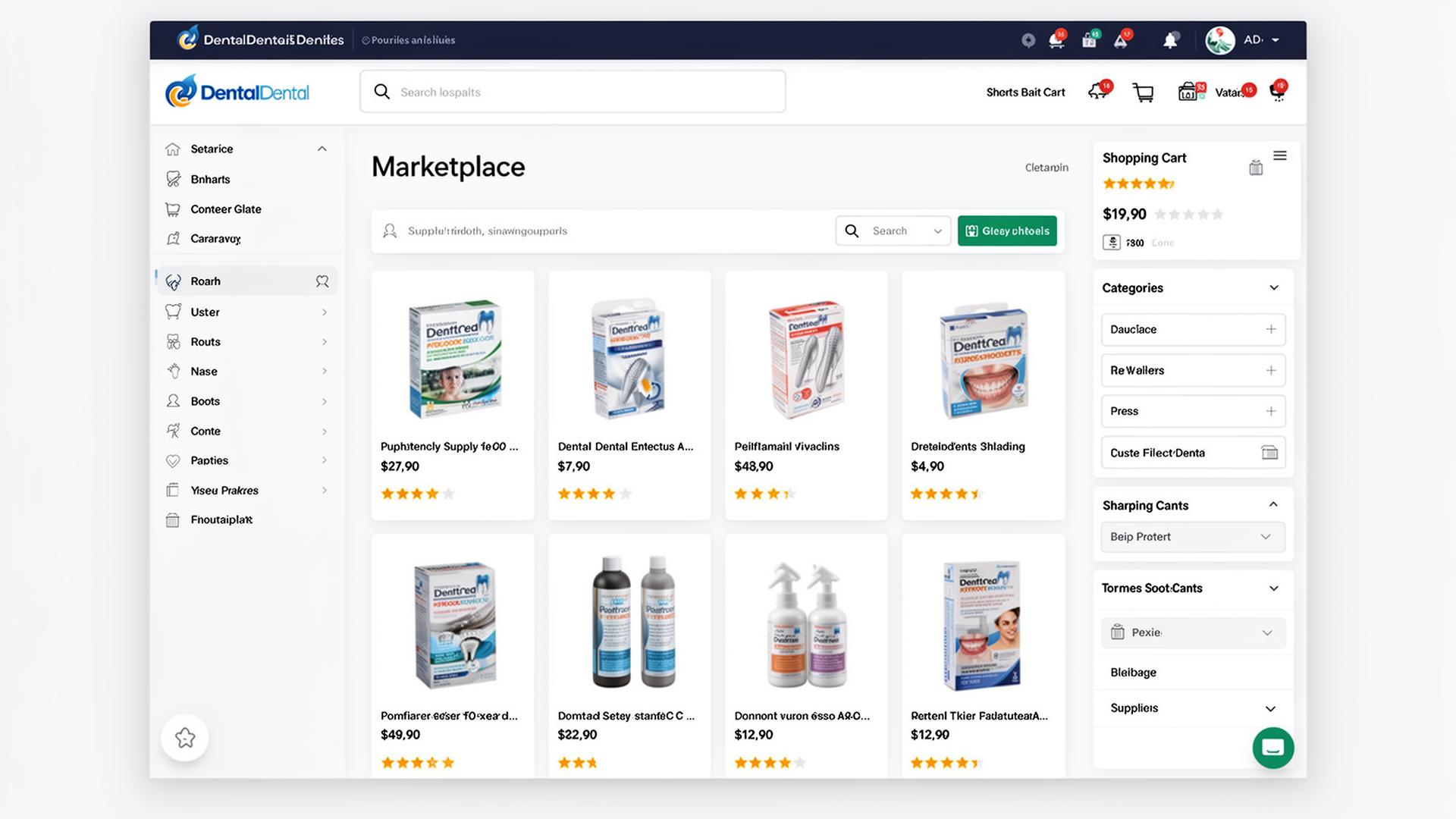The width and height of the screenshot is (1456, 819).
Task: Click the Yiseu Prakres sidebar icon
Action: point(173,490)
